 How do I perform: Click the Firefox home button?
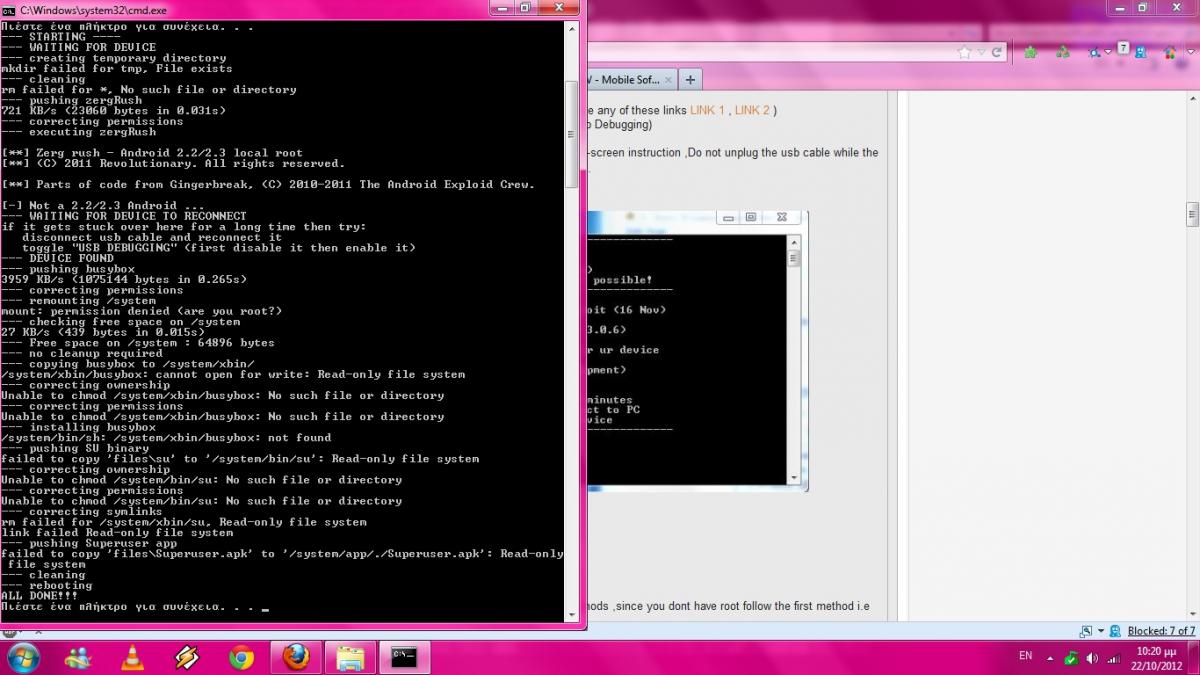click(x=1170, y=53)
